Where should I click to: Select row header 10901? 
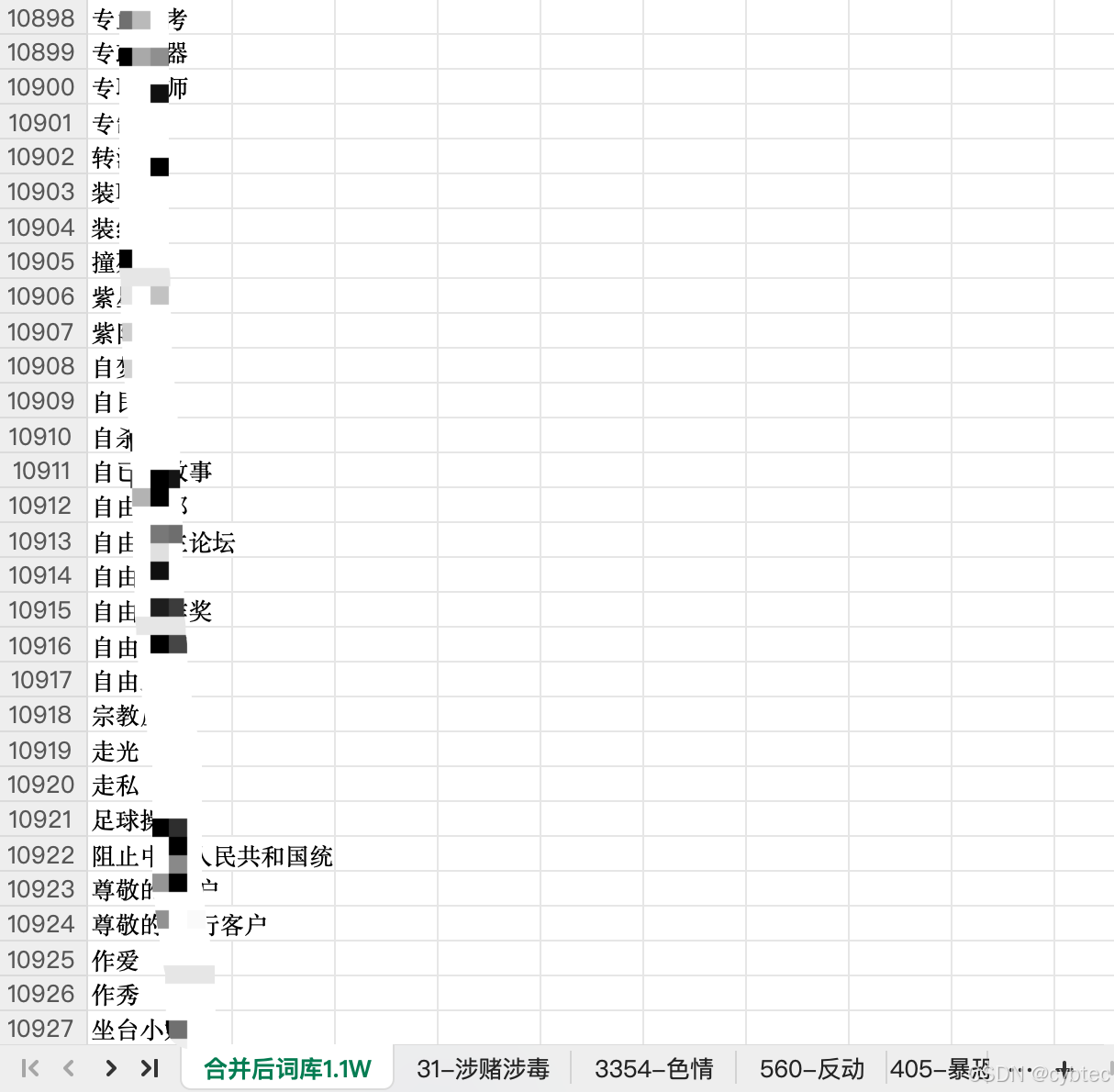pyautogui.click(x=43, y=122)
